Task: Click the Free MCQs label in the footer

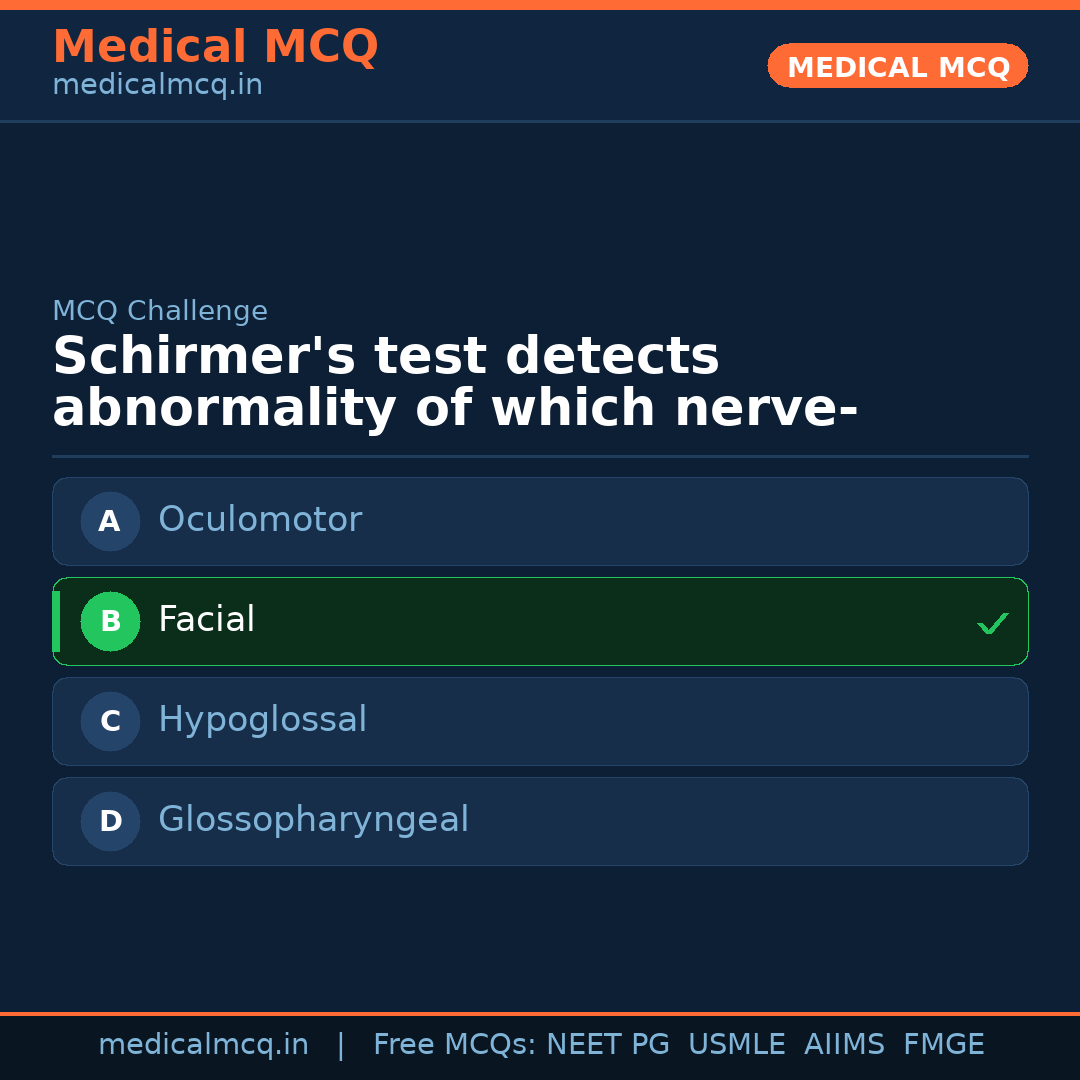Action: click(x=455, y=1045)
